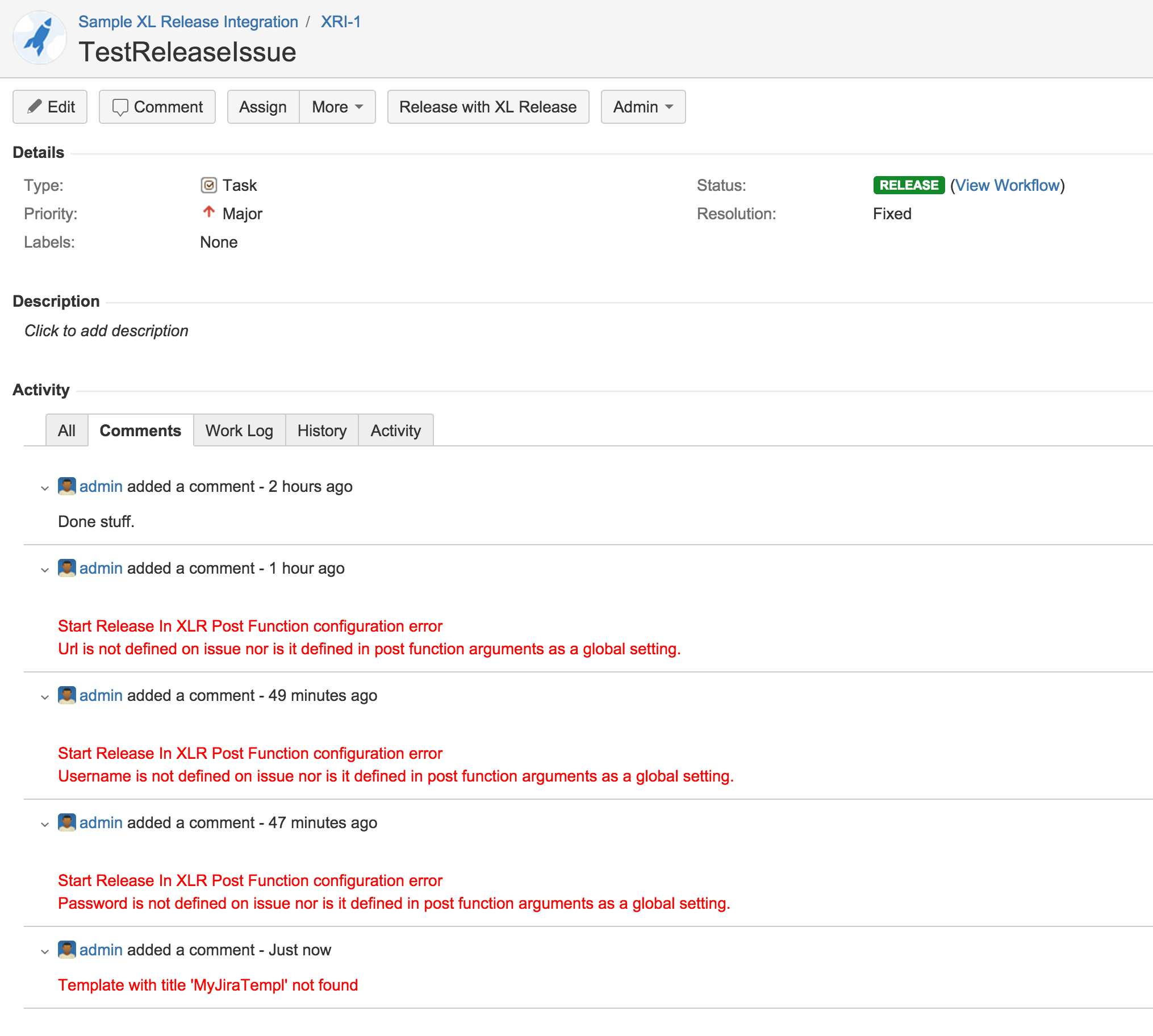Collapse the '2 hours ago' comment
The height and width of the screenshot is (1036, 1153).
44,488
